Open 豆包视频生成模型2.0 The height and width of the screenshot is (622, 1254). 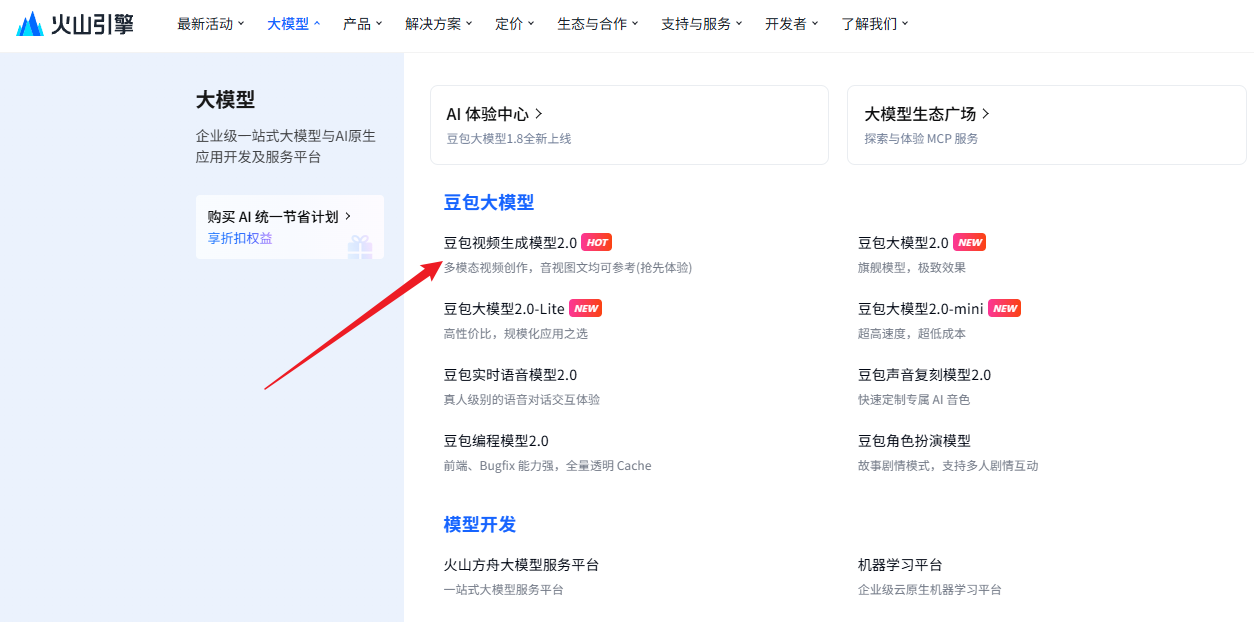pyautogui.click(x=510, y=243)
